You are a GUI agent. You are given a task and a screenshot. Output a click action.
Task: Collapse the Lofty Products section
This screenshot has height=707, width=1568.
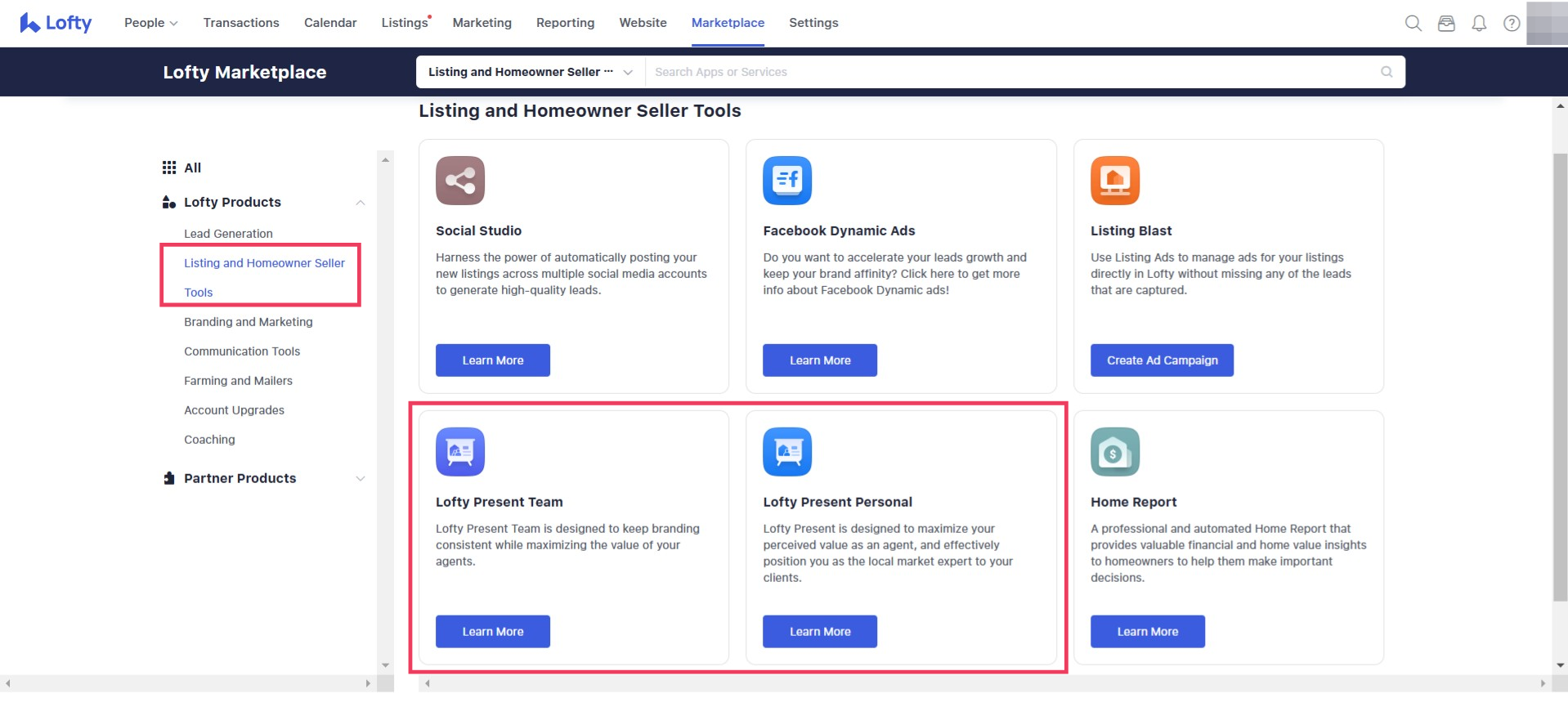[360, 203]
